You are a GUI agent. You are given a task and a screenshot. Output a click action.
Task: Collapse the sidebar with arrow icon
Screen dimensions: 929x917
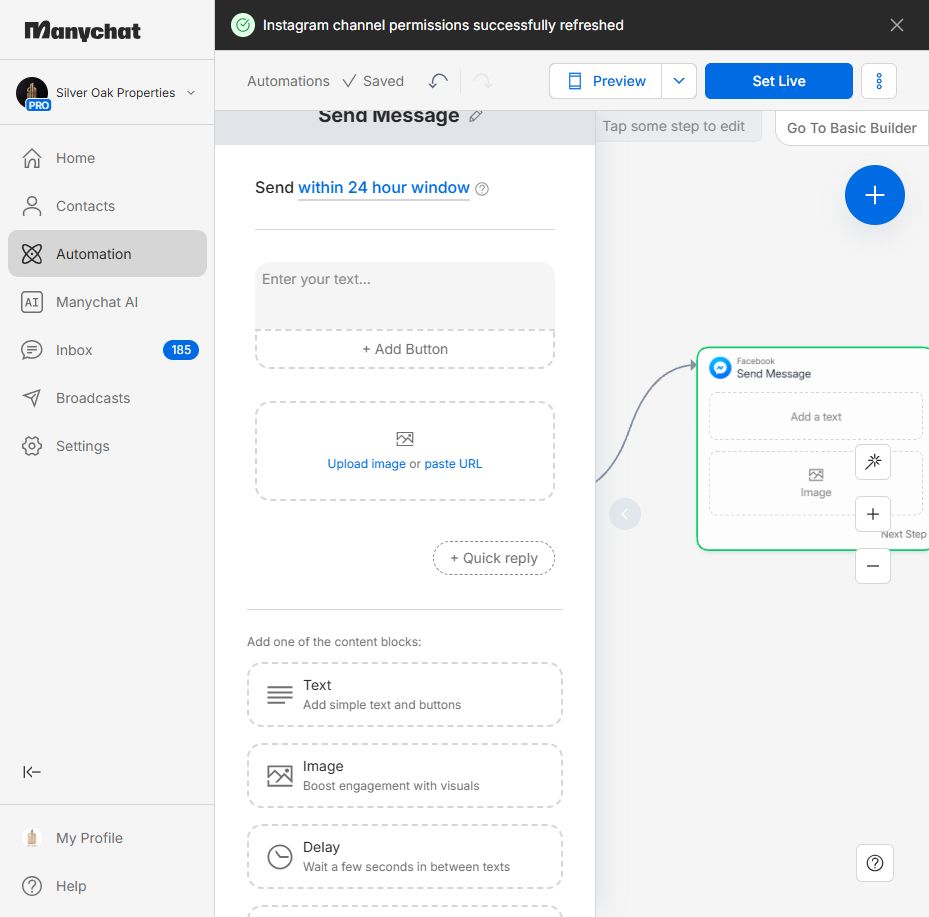(x=32, y=772)
